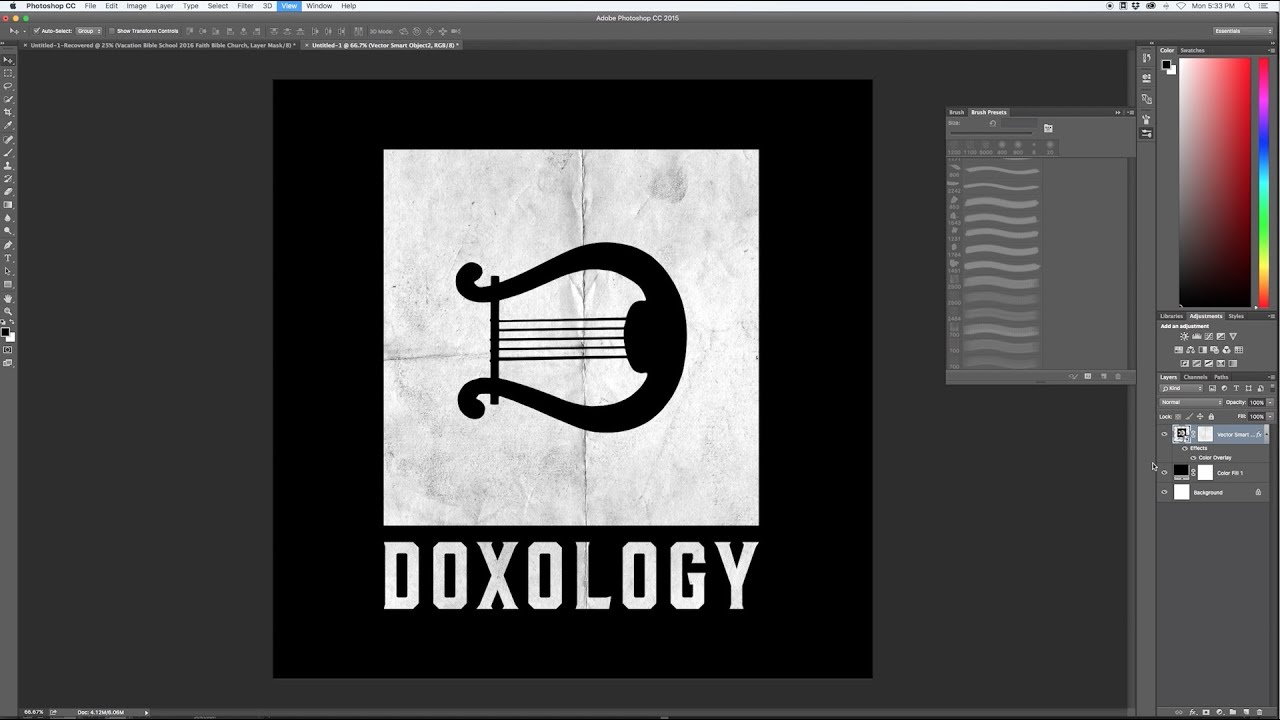Open the Create new fill or adjustment layer icon
Screen dimensions: 1280x720
[x=1219, y=712]
